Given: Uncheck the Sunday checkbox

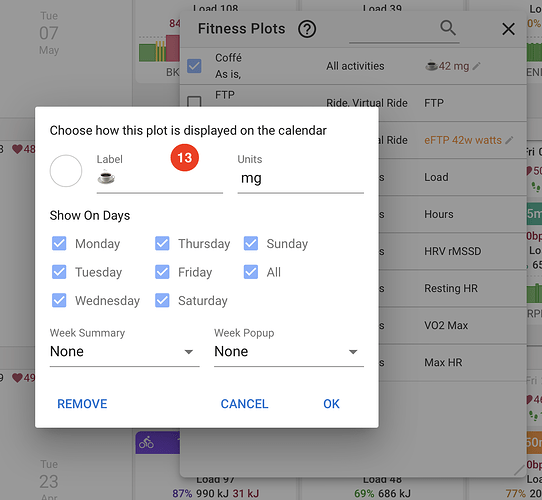Looking at the screenshot, I should point(251,243).
